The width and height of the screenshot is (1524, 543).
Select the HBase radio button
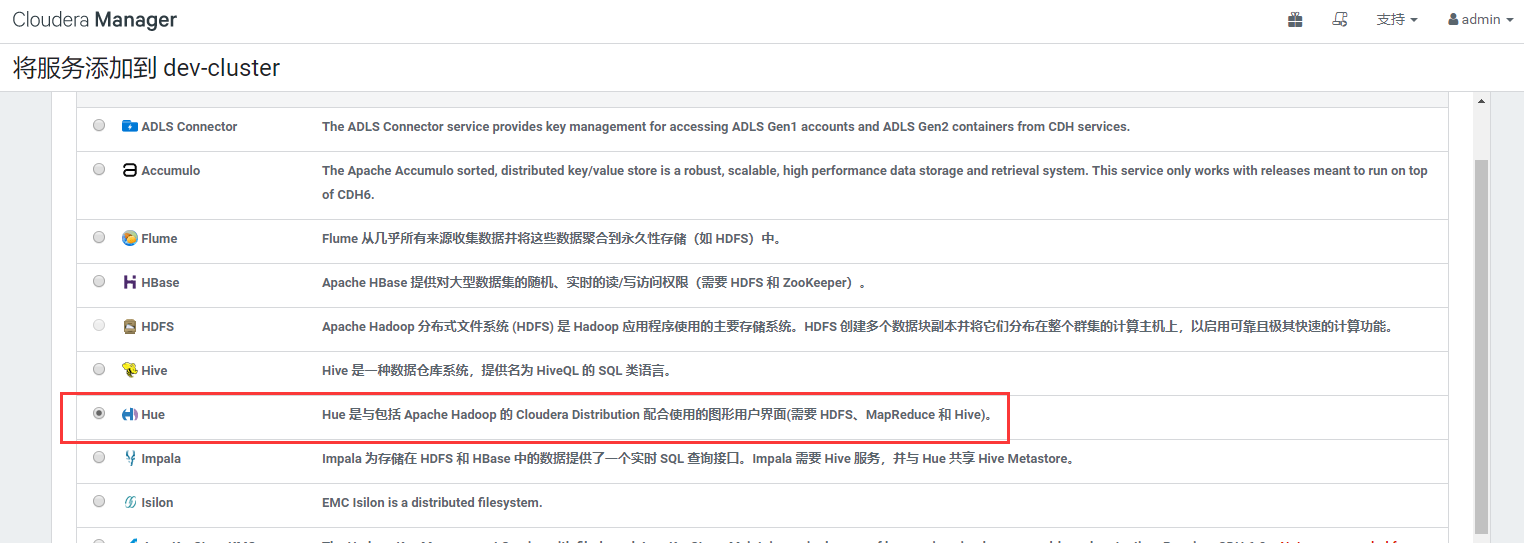point(99,282)
